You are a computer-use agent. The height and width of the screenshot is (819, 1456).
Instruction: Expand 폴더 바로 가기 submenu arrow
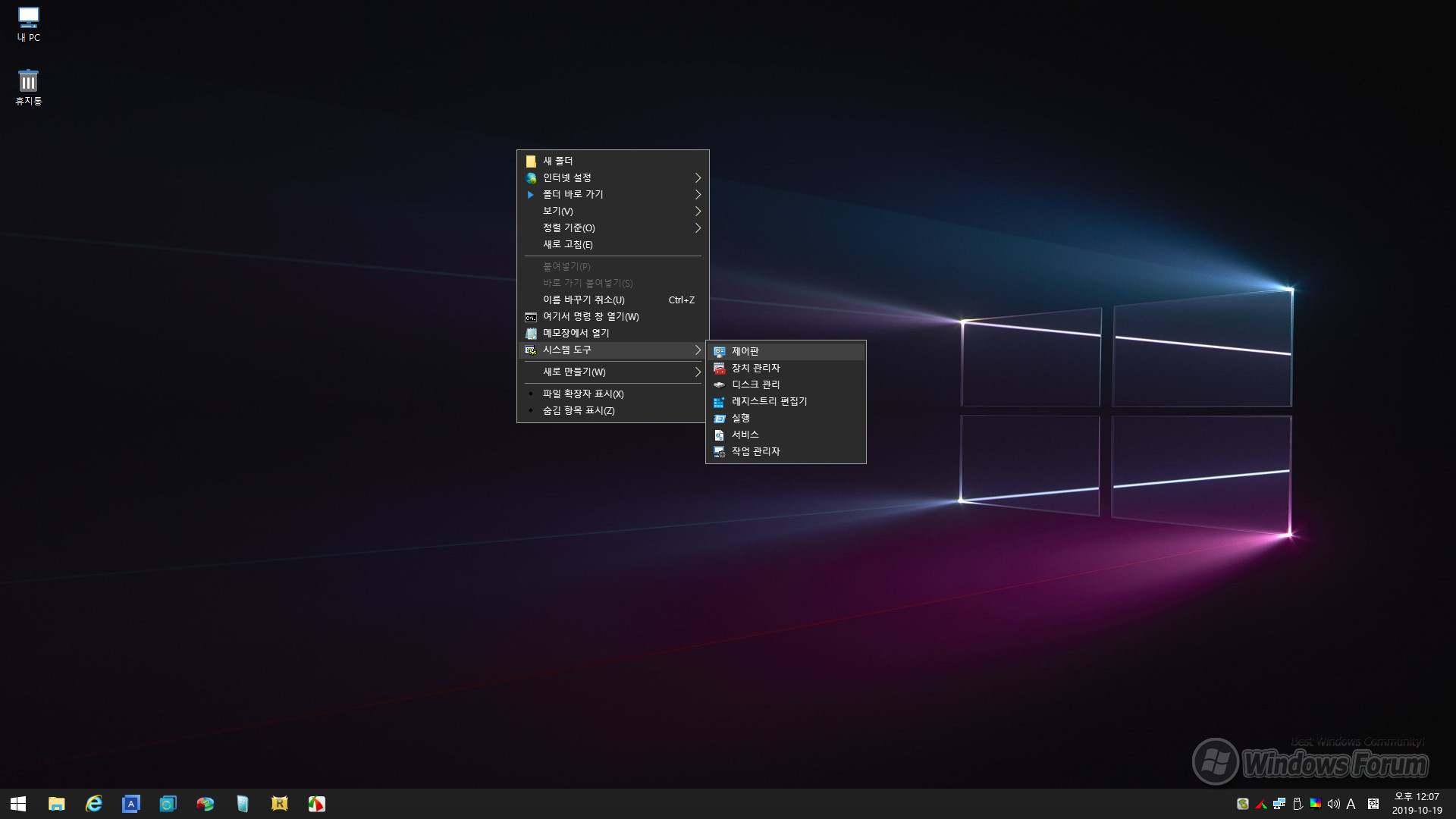click(x=698, y=194)
